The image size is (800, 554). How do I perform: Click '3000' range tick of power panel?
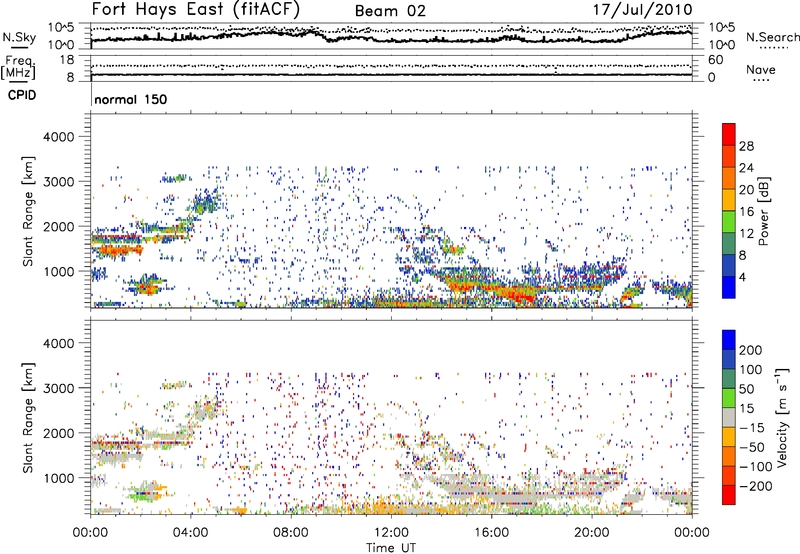coord(58,182)
